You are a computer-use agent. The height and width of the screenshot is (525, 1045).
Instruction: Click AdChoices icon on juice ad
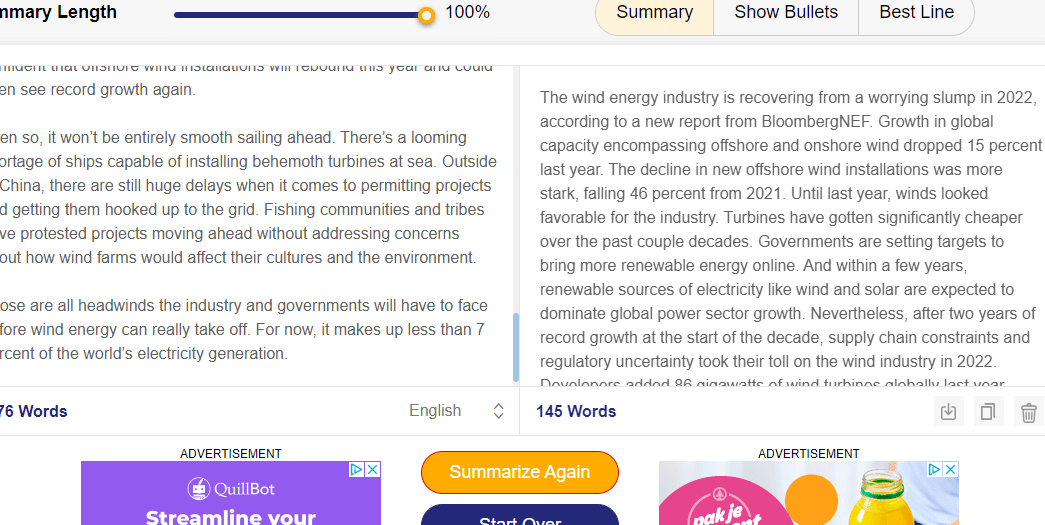[934, 469]
